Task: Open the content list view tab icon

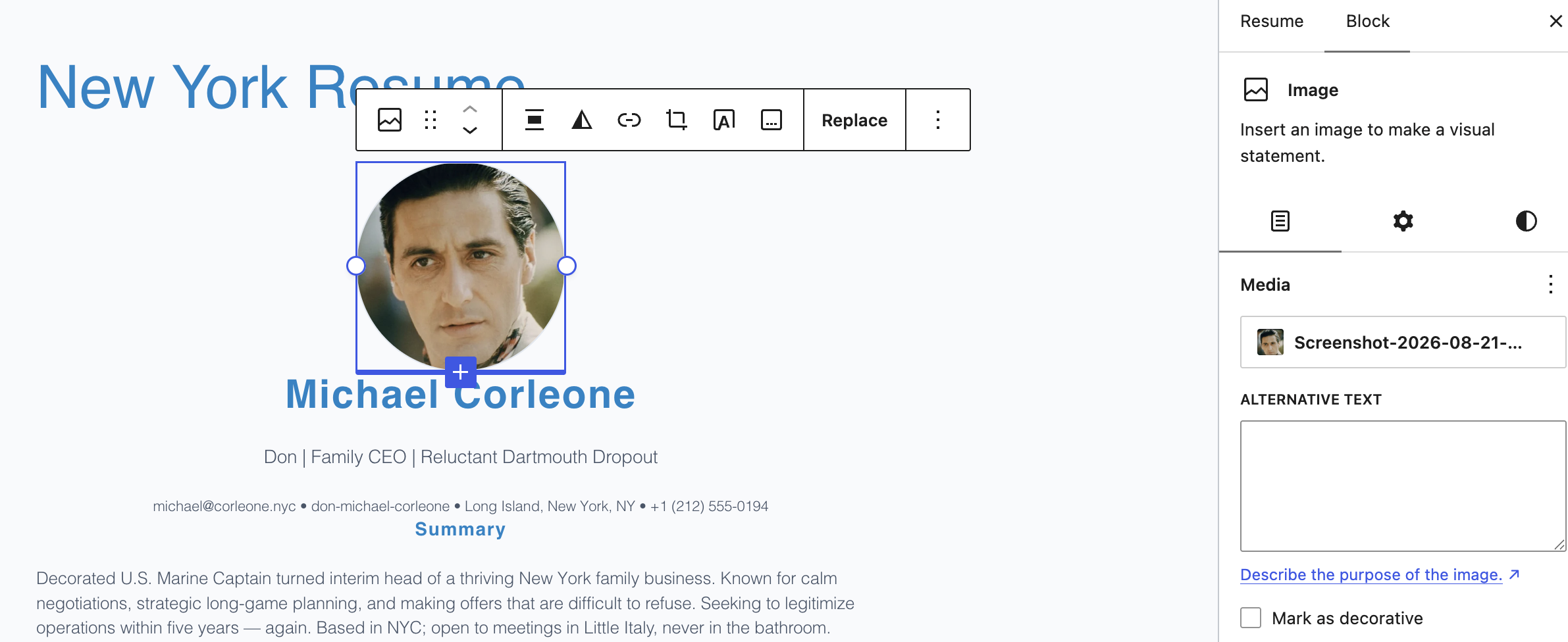Action: [x=1280, y=221]
